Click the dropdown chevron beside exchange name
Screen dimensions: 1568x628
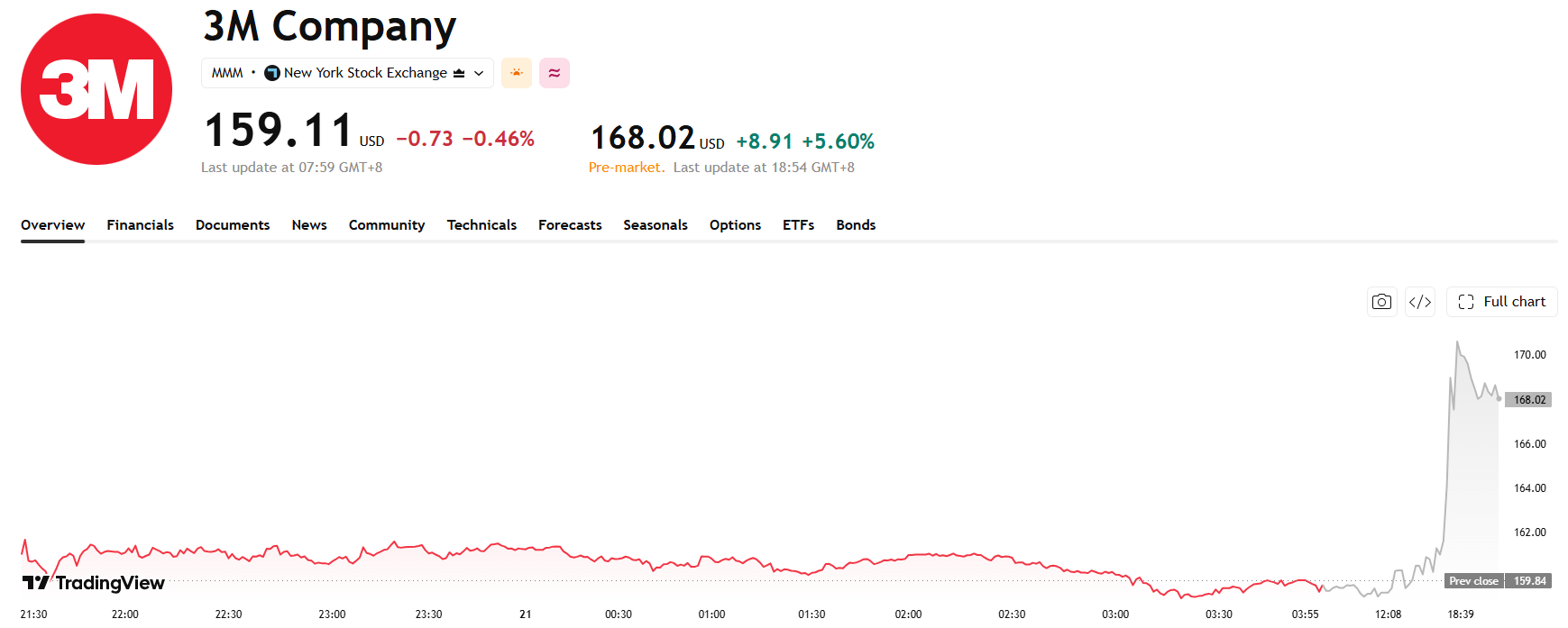479,73
